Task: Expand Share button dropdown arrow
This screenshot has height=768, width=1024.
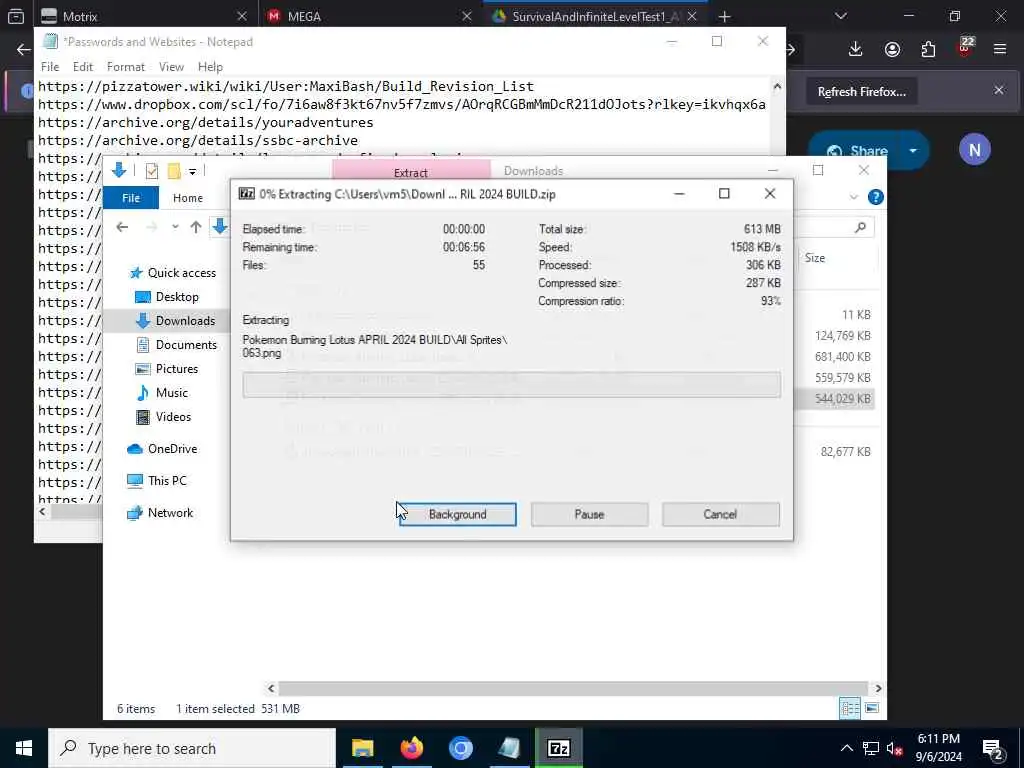Action: click(x=913, y=151)
